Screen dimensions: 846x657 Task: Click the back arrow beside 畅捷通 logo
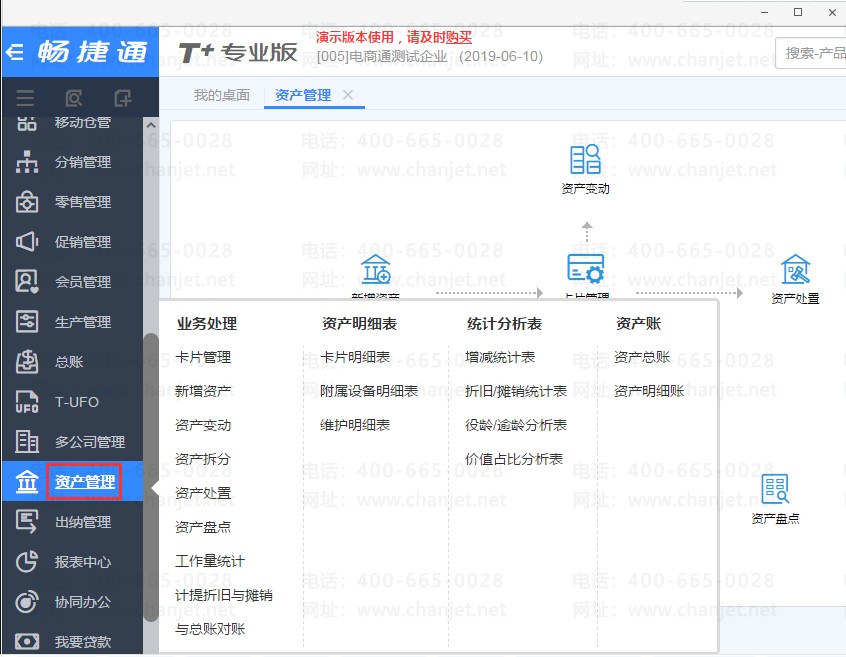15,52
